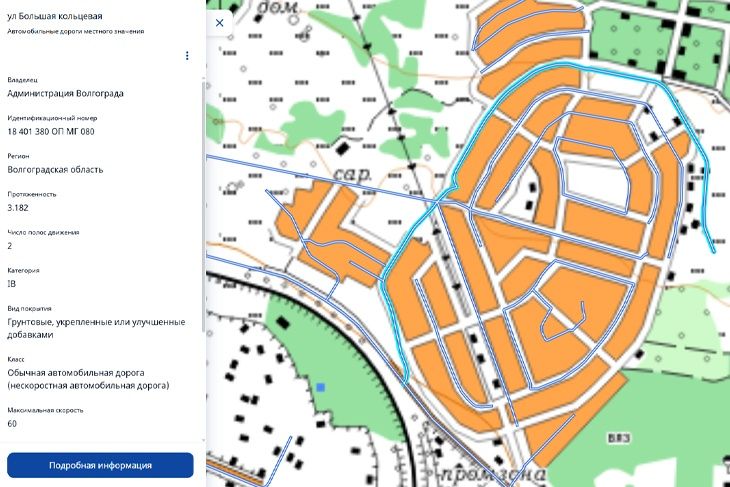Viewport: 730px width, 487px height.
Task: Click region value Волгоградская область
Action: point(55,169)
